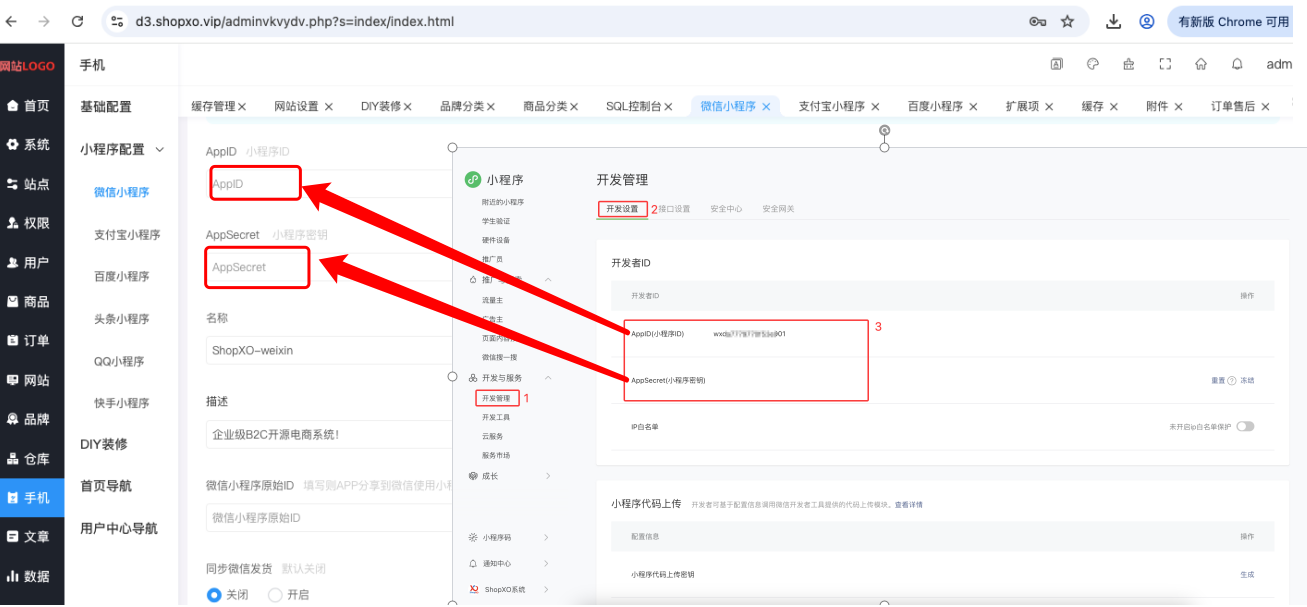Open the home icon in top header
The image size is (1307, 607).
click(1201, 64)
